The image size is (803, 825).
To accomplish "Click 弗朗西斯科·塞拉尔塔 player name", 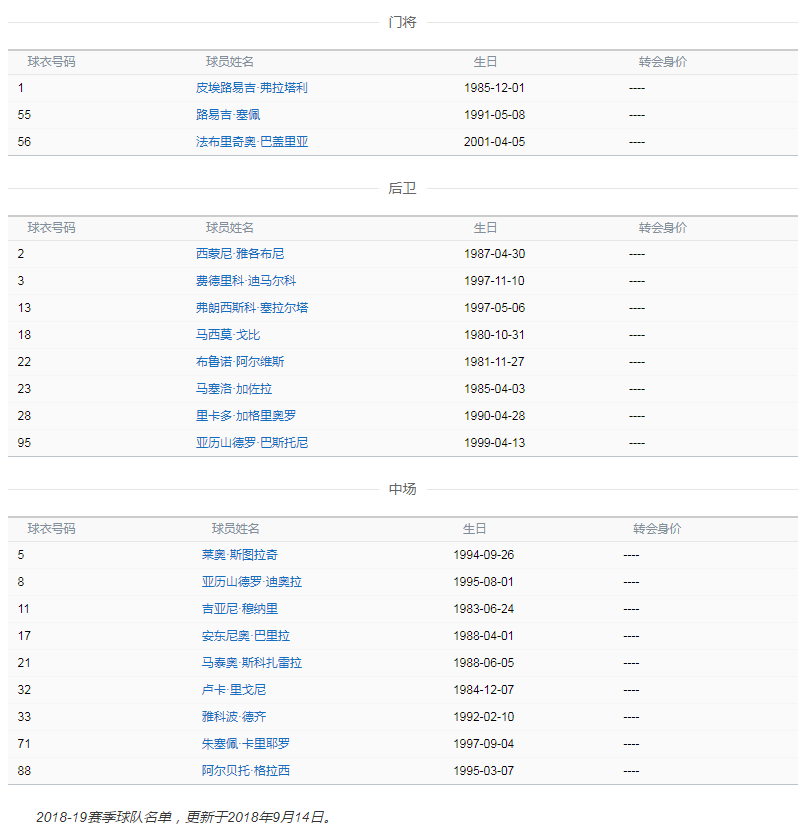I will [251, 308].
